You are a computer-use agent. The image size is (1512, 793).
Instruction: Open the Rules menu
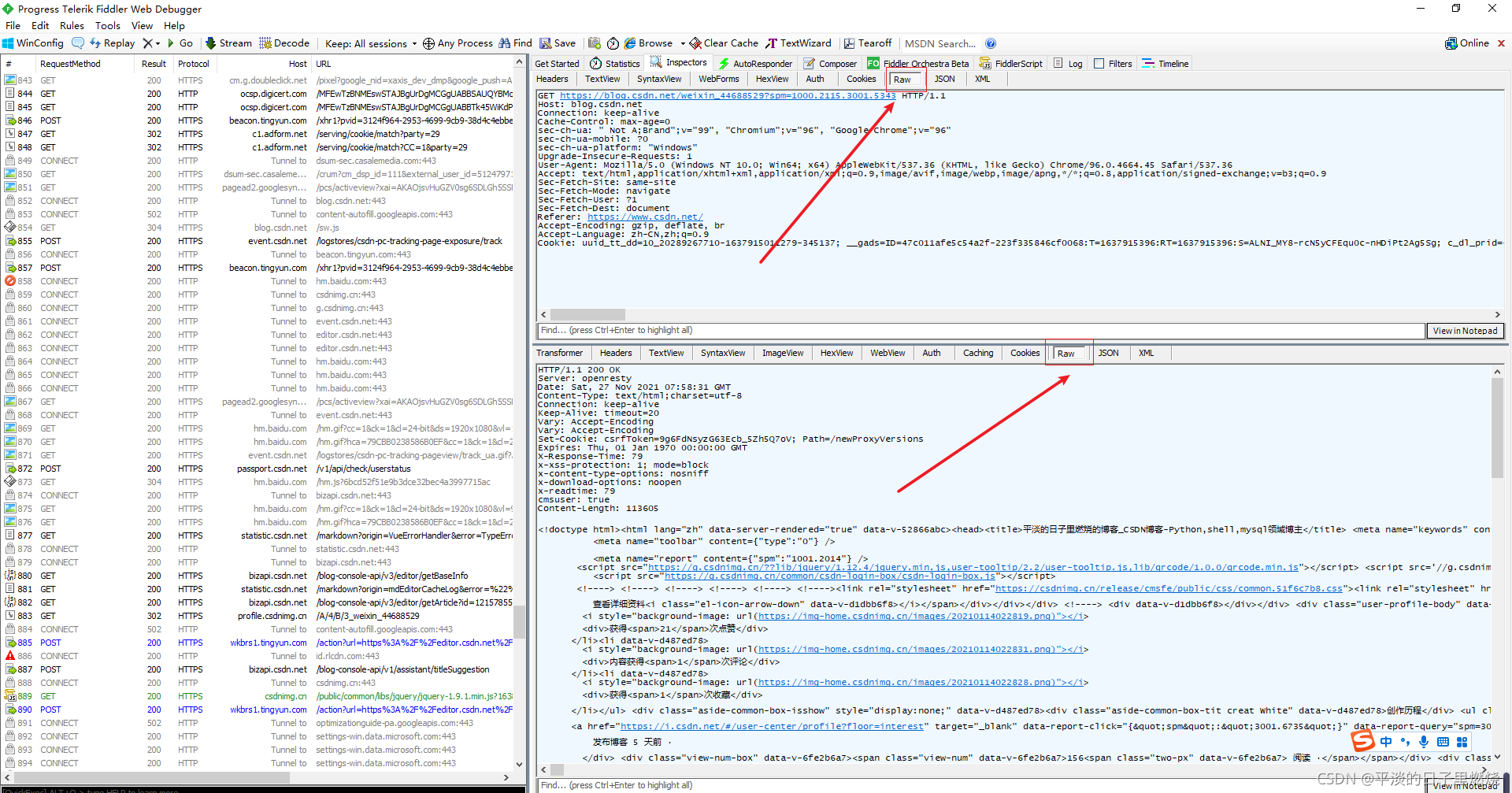point(72,25)
